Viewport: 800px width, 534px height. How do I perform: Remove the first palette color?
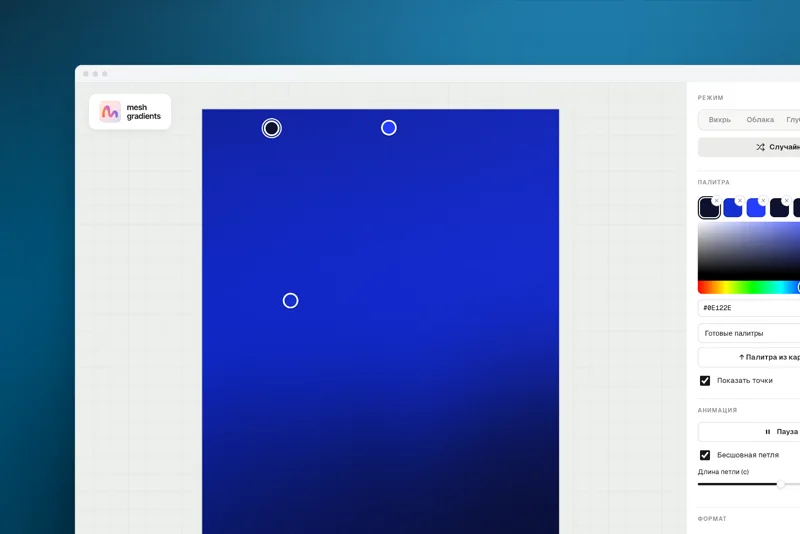point(716,200)
